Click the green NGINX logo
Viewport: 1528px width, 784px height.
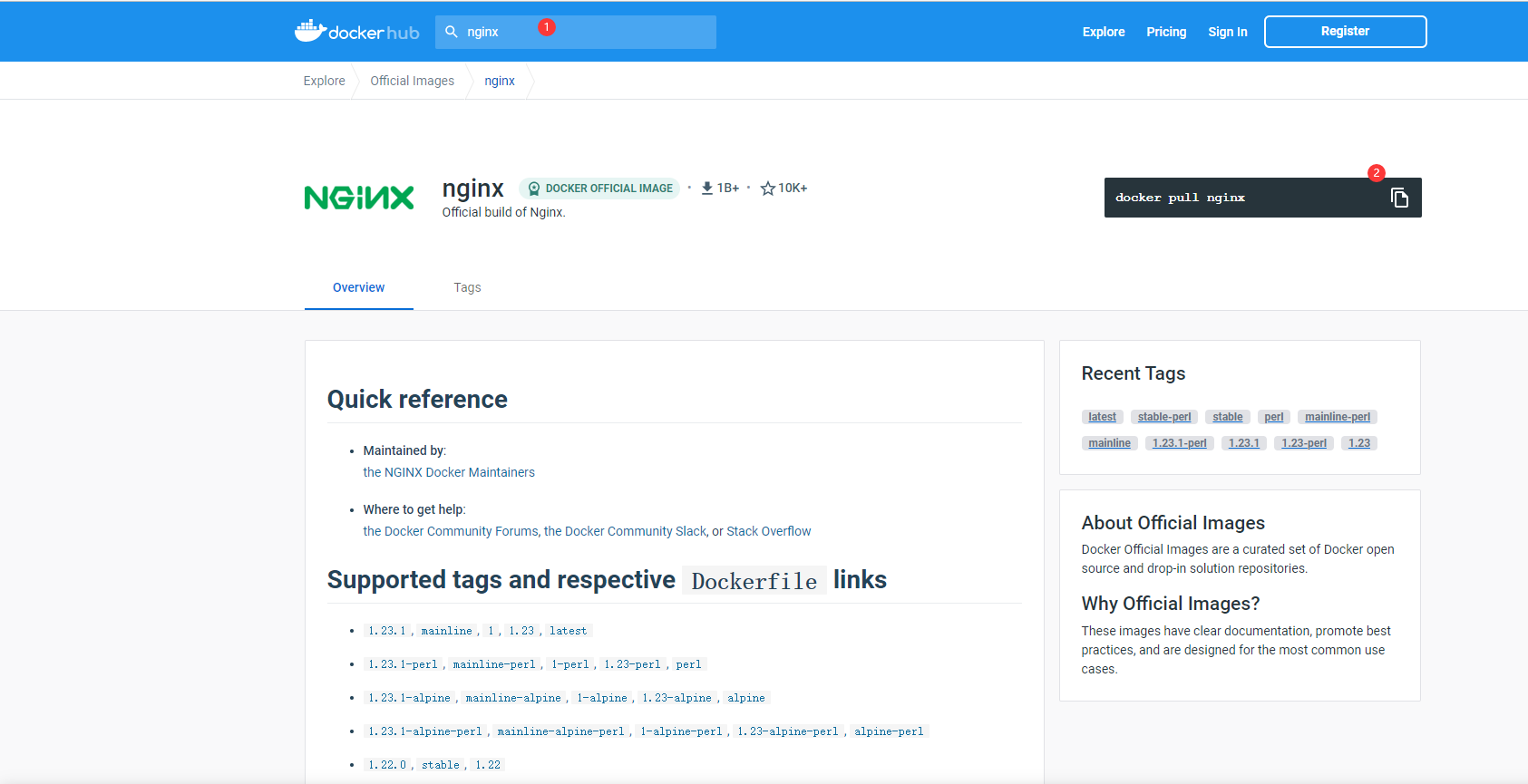point(359,198)
